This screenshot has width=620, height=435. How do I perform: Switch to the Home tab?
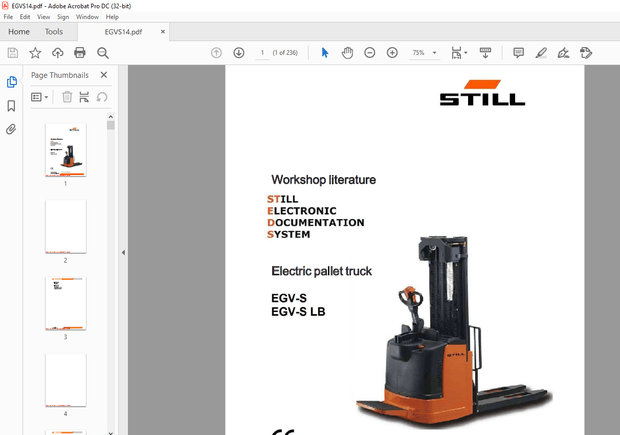point(19,32)
